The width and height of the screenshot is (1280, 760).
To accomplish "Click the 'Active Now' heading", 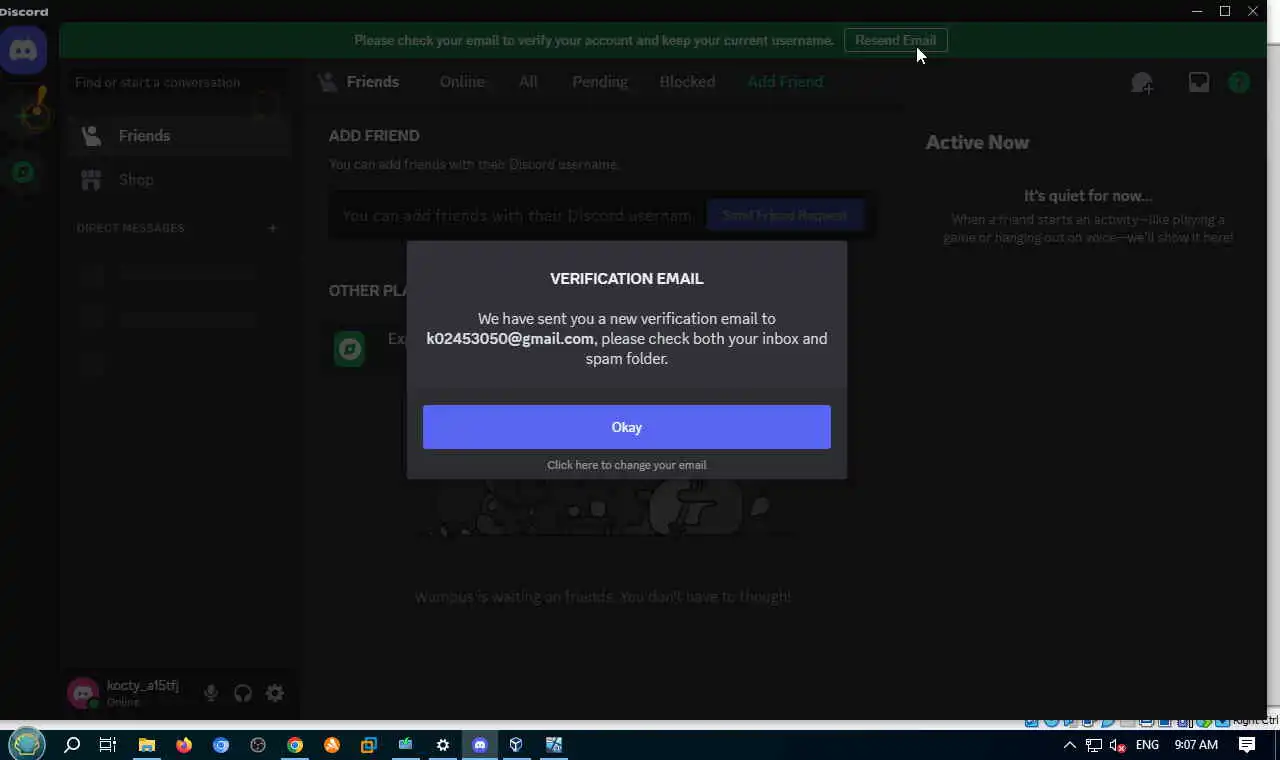I will (977, 142).
